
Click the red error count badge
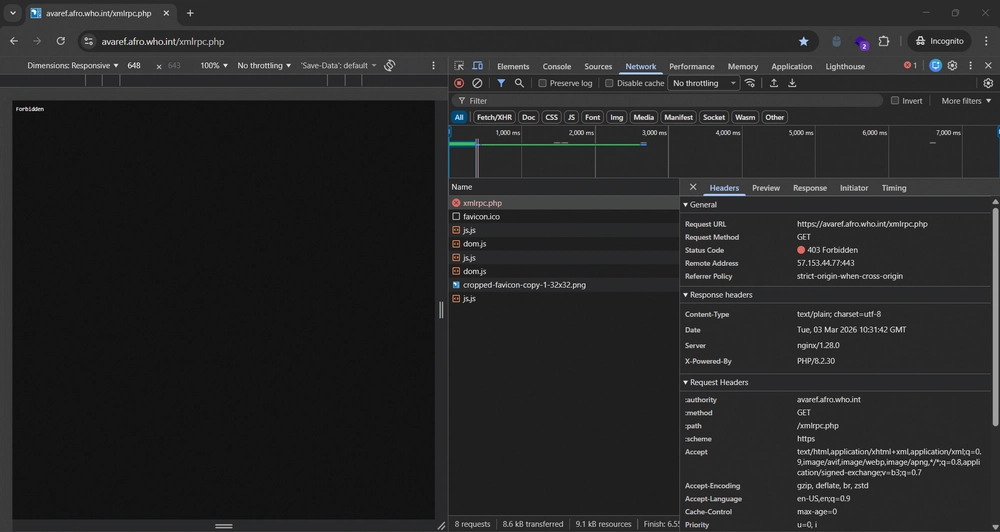tap(910, 65)
